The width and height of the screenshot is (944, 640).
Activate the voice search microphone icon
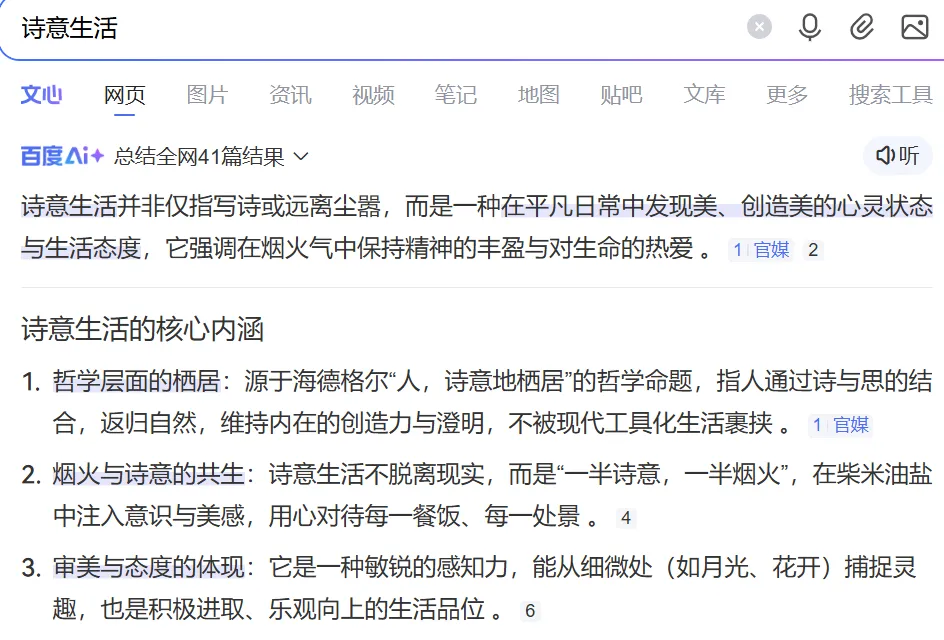click(811, 27)
